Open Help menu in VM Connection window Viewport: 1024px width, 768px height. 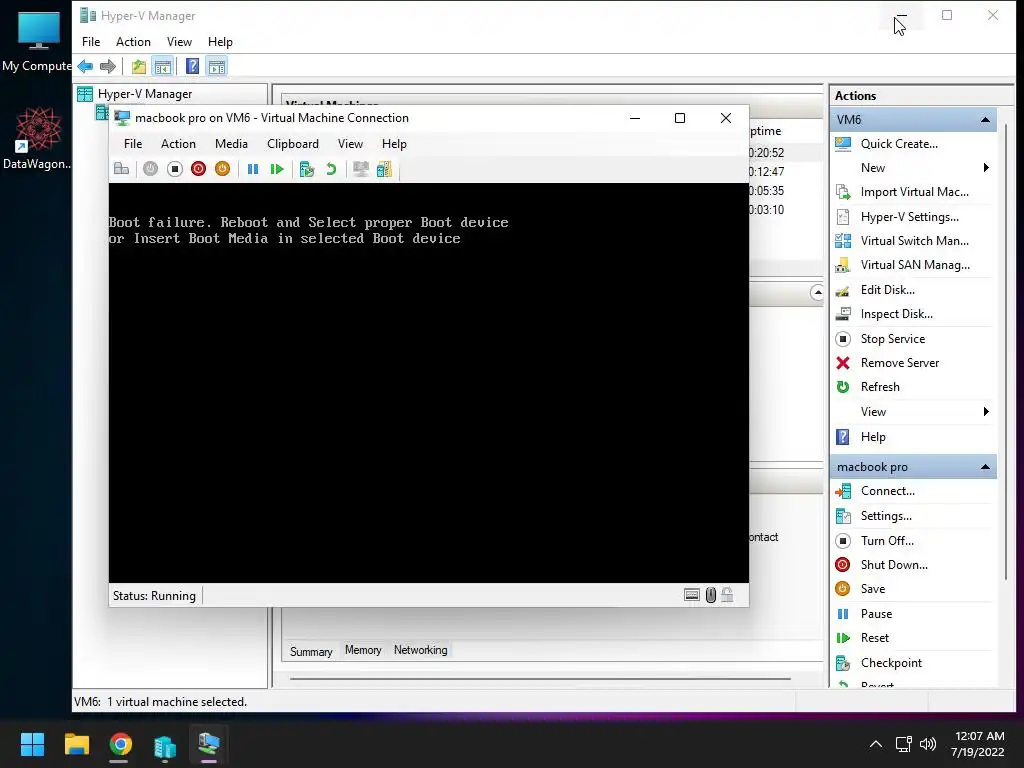(394, 144)
